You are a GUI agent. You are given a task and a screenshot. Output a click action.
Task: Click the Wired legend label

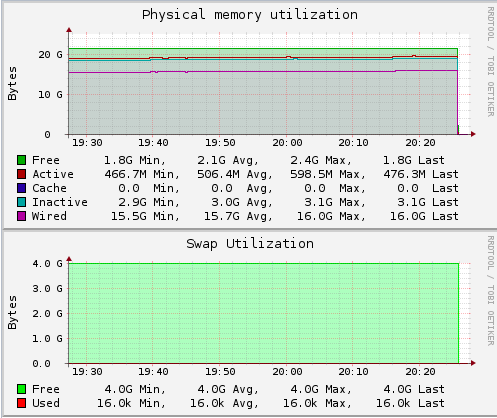point(49,216)
